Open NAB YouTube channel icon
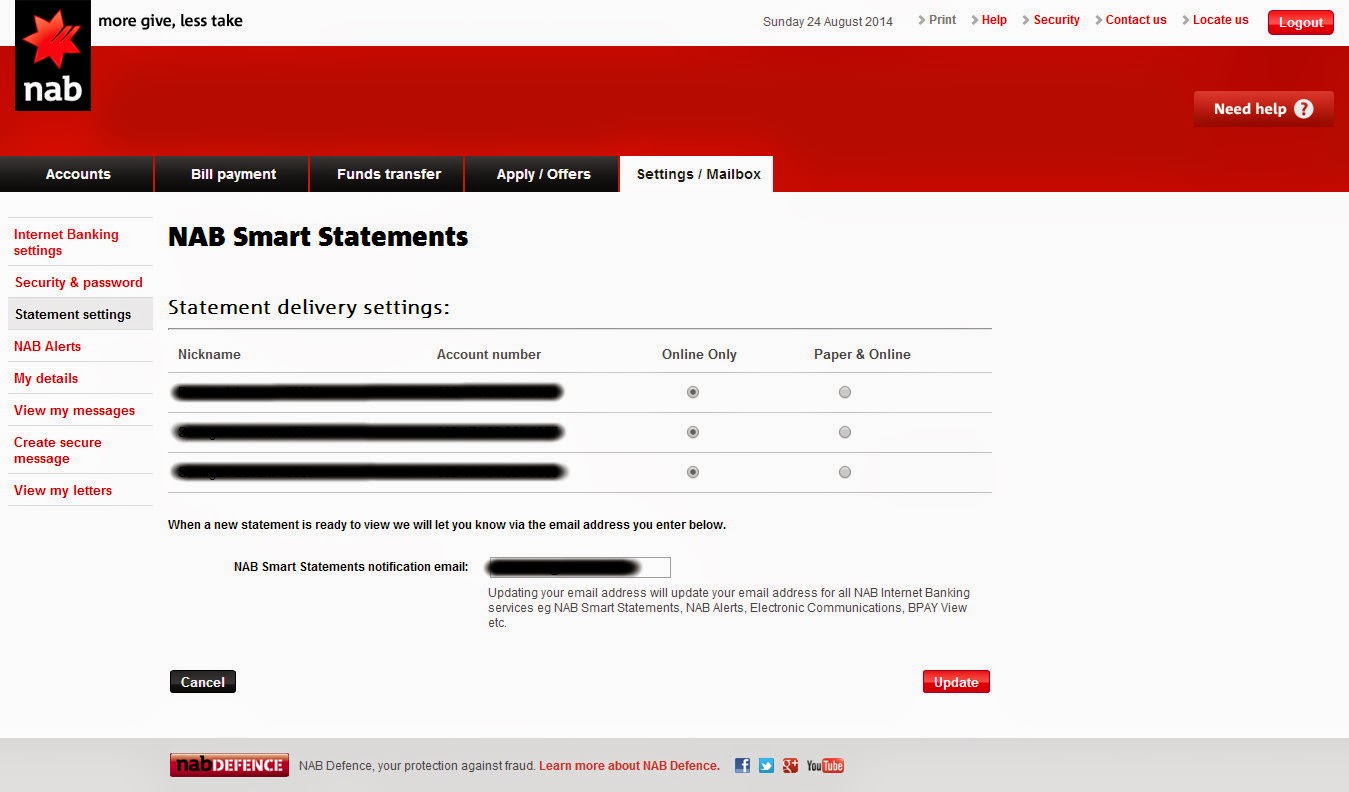The width and height of the screenshot is (1349, 792). pos(825,766)
